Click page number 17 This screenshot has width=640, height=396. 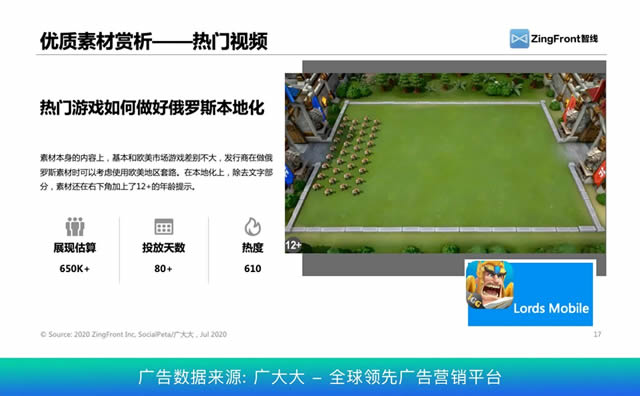[597, 334]
